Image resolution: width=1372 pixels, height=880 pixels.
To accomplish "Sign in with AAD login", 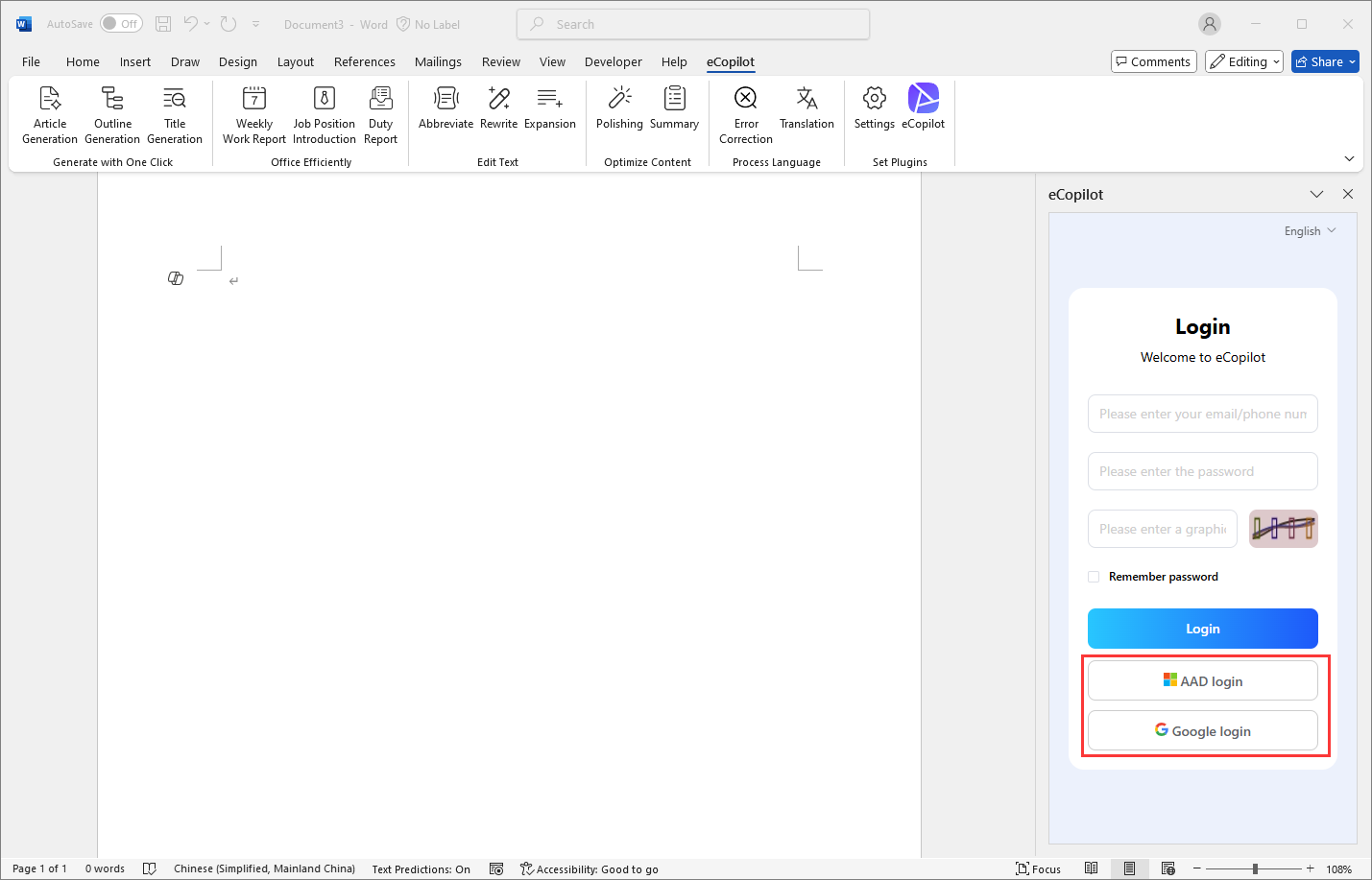I will (1203, 681).
